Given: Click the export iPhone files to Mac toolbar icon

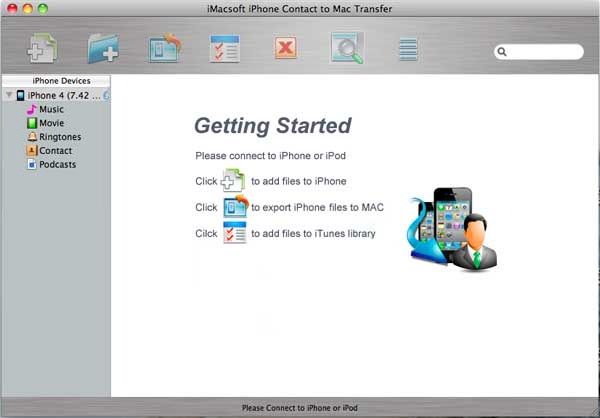Looking at the screenshot, I should click(165, 48).
